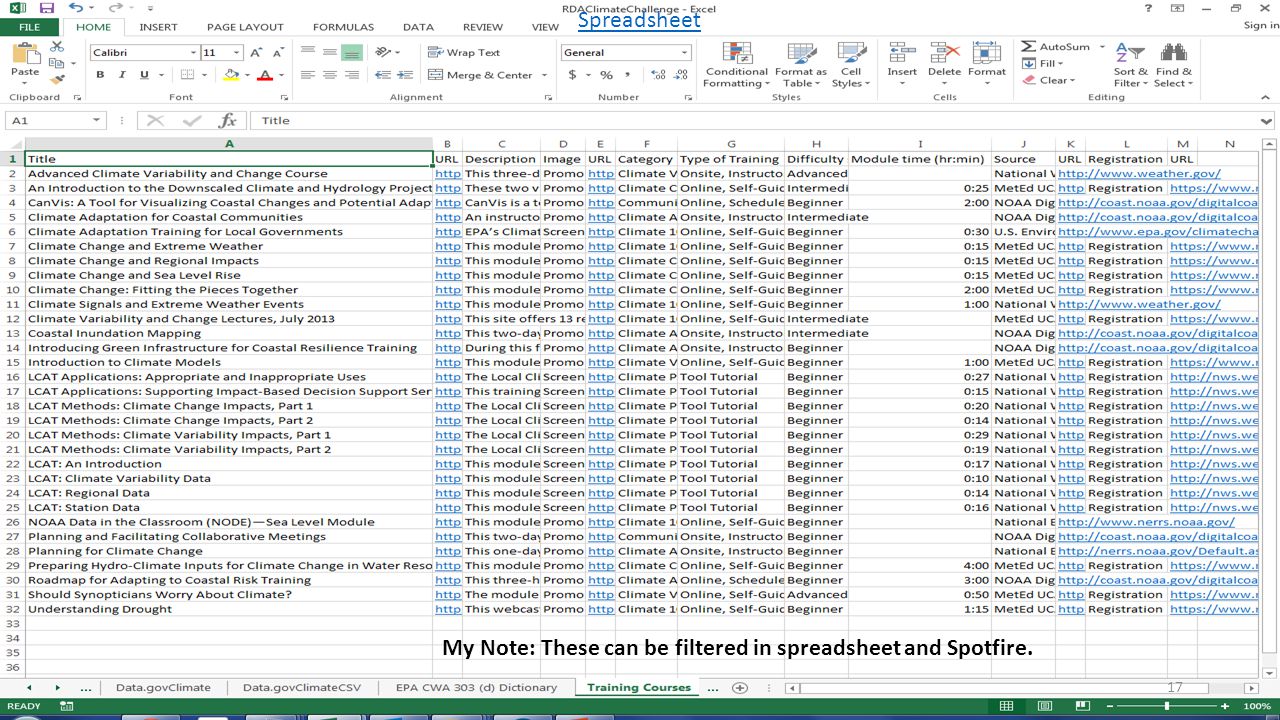Image resolution: width=1280 pixels, height=720 pixels.
Task: Decrease font size with the smaller A icon
Action: coord(277,53)
